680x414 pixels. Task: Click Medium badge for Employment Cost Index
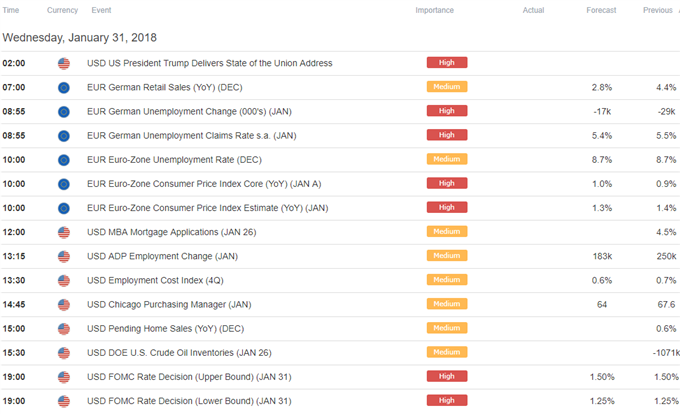pyautogui.click(x=447, y=280)
